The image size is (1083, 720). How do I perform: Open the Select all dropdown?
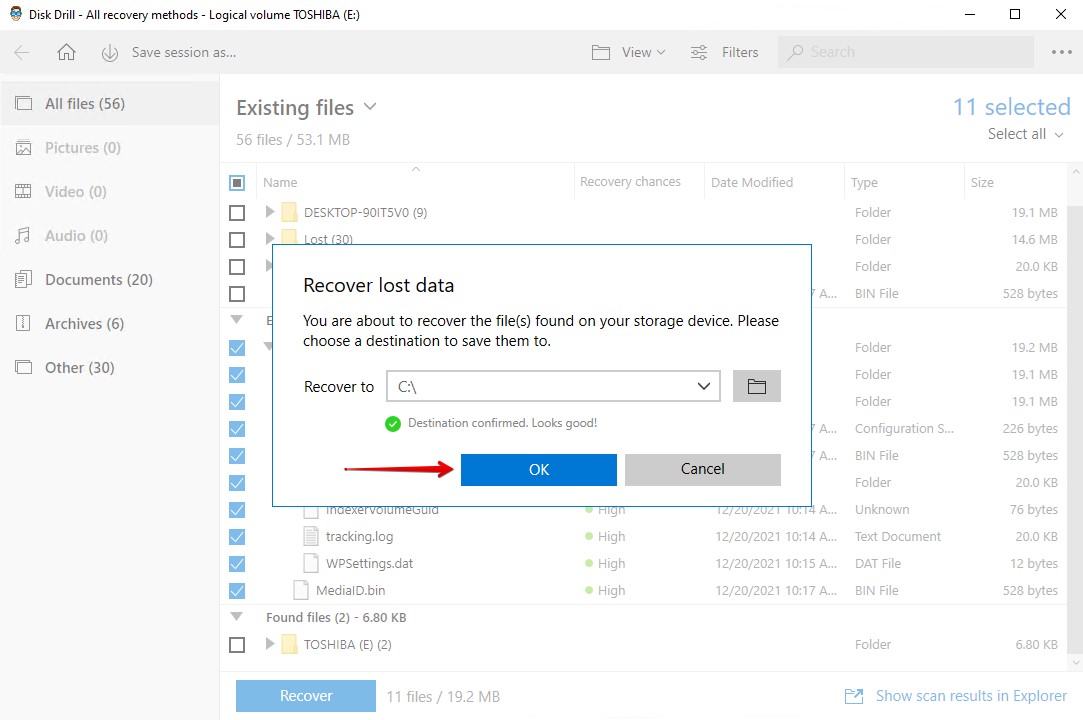1026,134
